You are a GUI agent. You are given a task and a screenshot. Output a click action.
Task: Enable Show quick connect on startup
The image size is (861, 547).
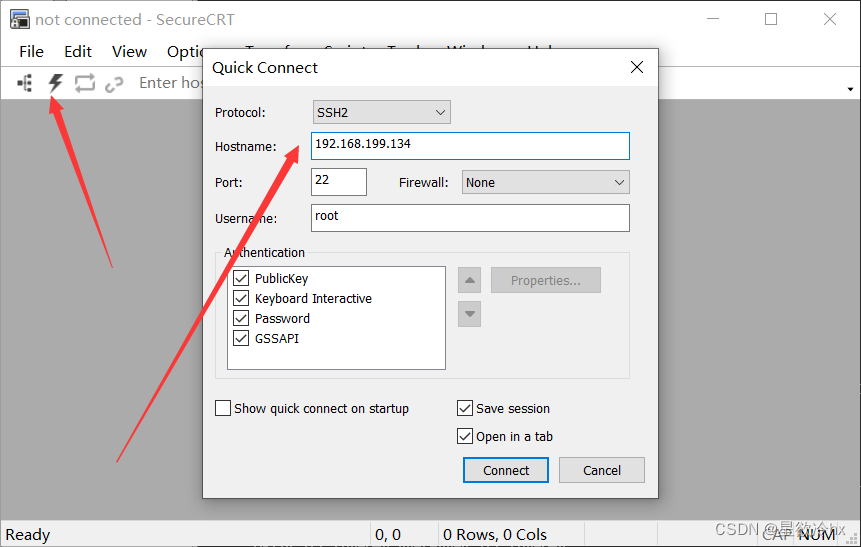point(223,408)
